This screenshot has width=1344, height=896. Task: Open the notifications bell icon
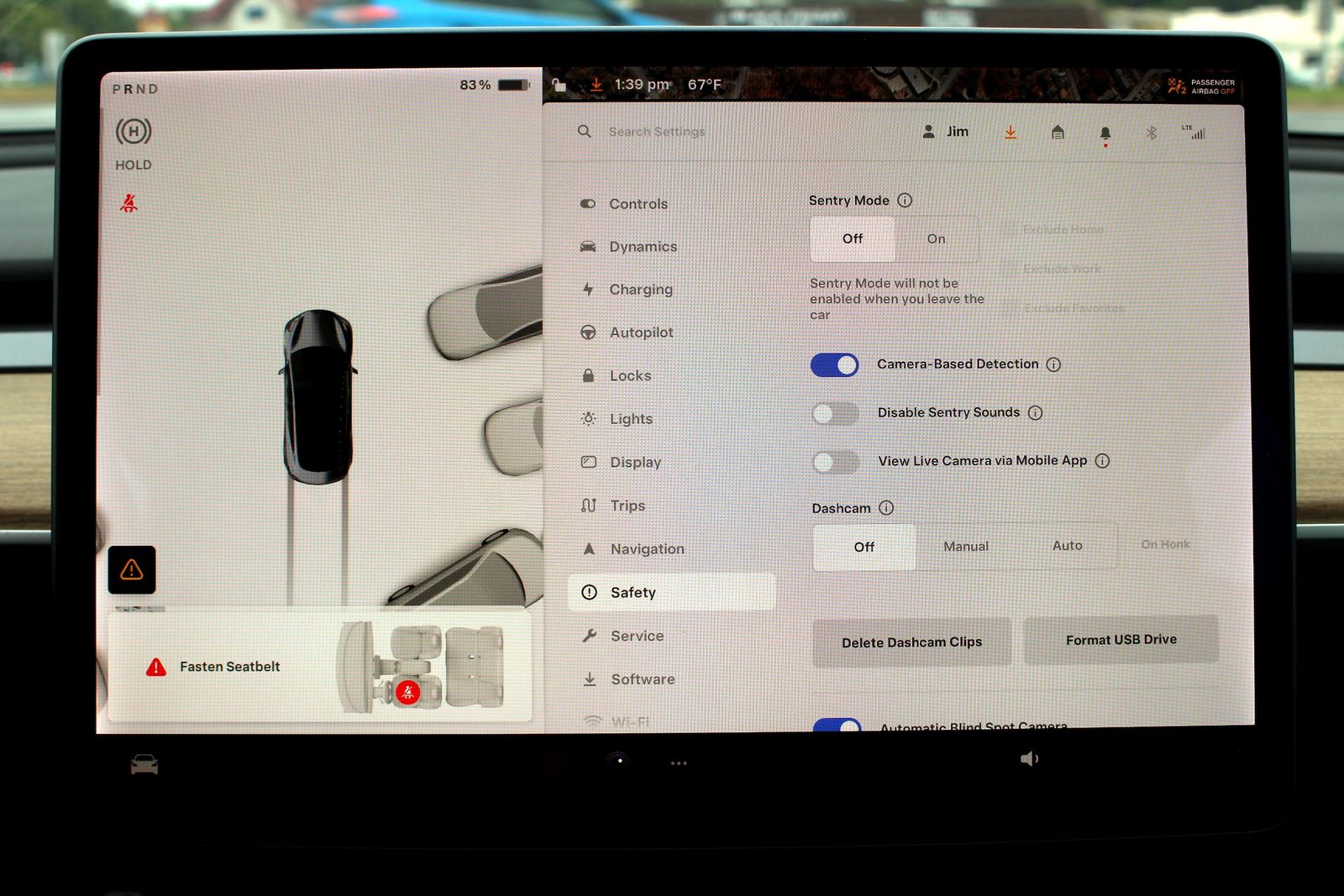1105,134
